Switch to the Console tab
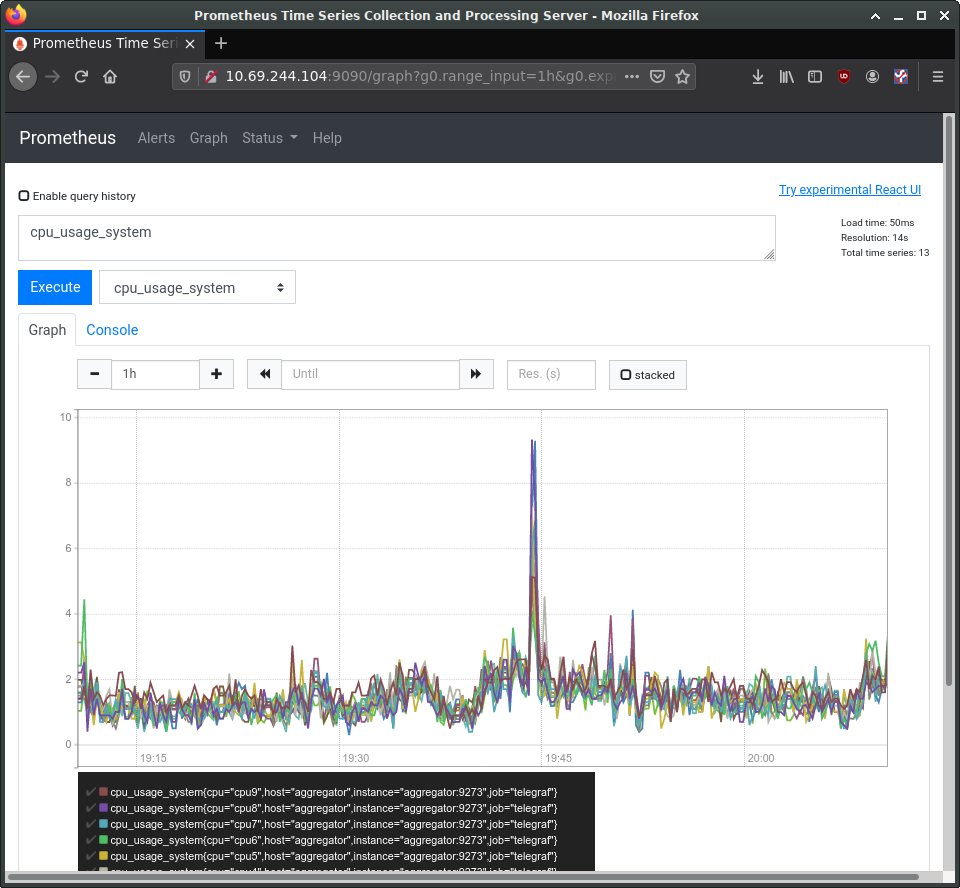The width and height of the screenshot is (960, 888). coord(112,330)
